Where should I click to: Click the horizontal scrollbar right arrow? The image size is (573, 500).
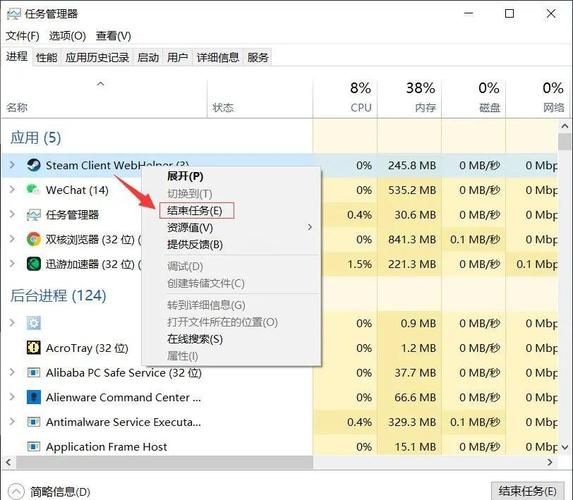click(x=550, y=462)
